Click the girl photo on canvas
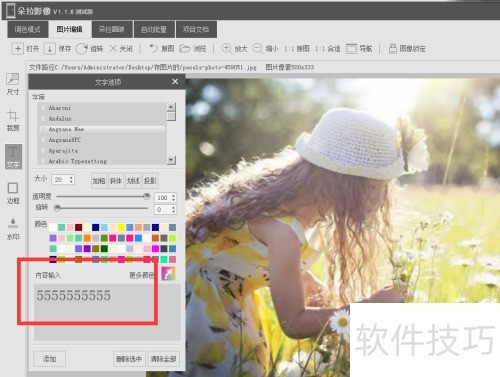500x377 pixels. pos(343,227)
